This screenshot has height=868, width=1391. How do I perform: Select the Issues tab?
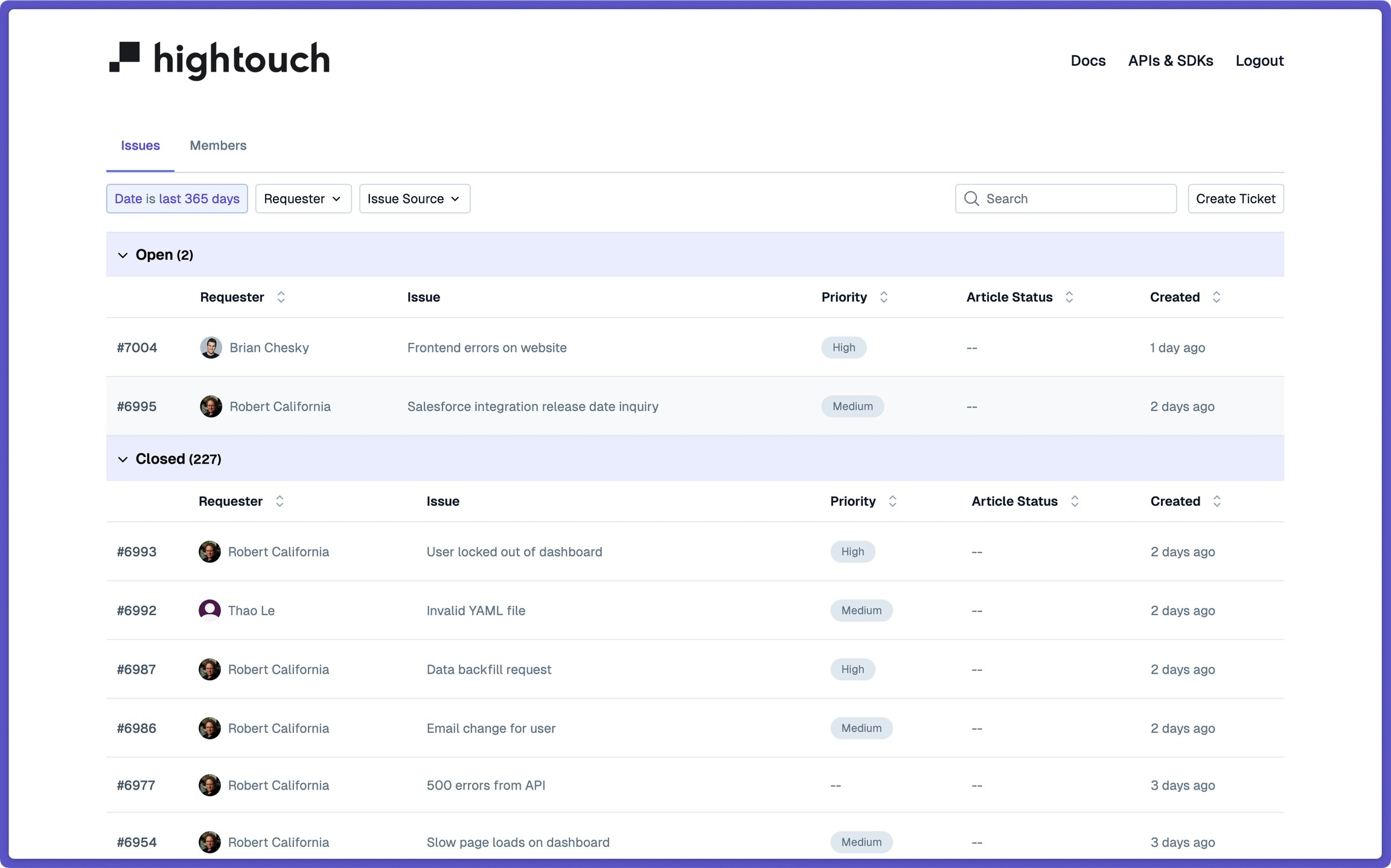140,145
